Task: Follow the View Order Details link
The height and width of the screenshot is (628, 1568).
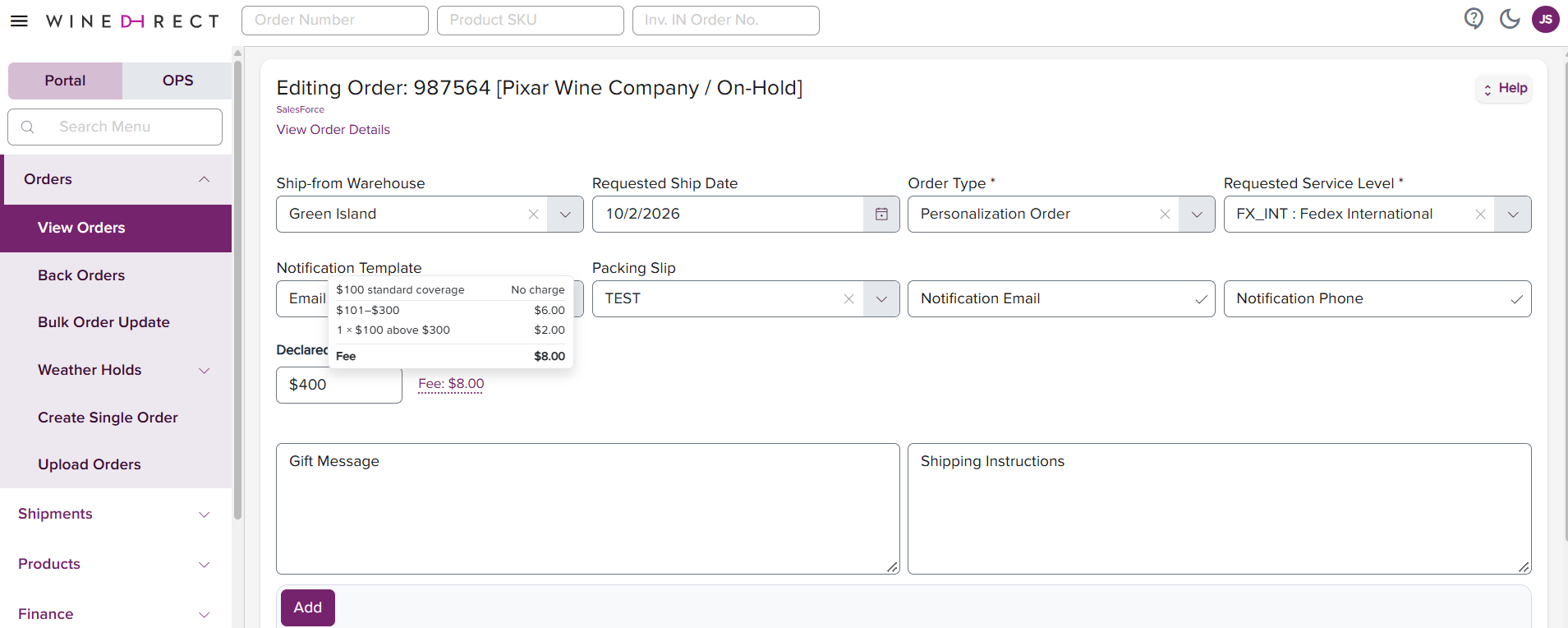Action: (x=333, y=130)
